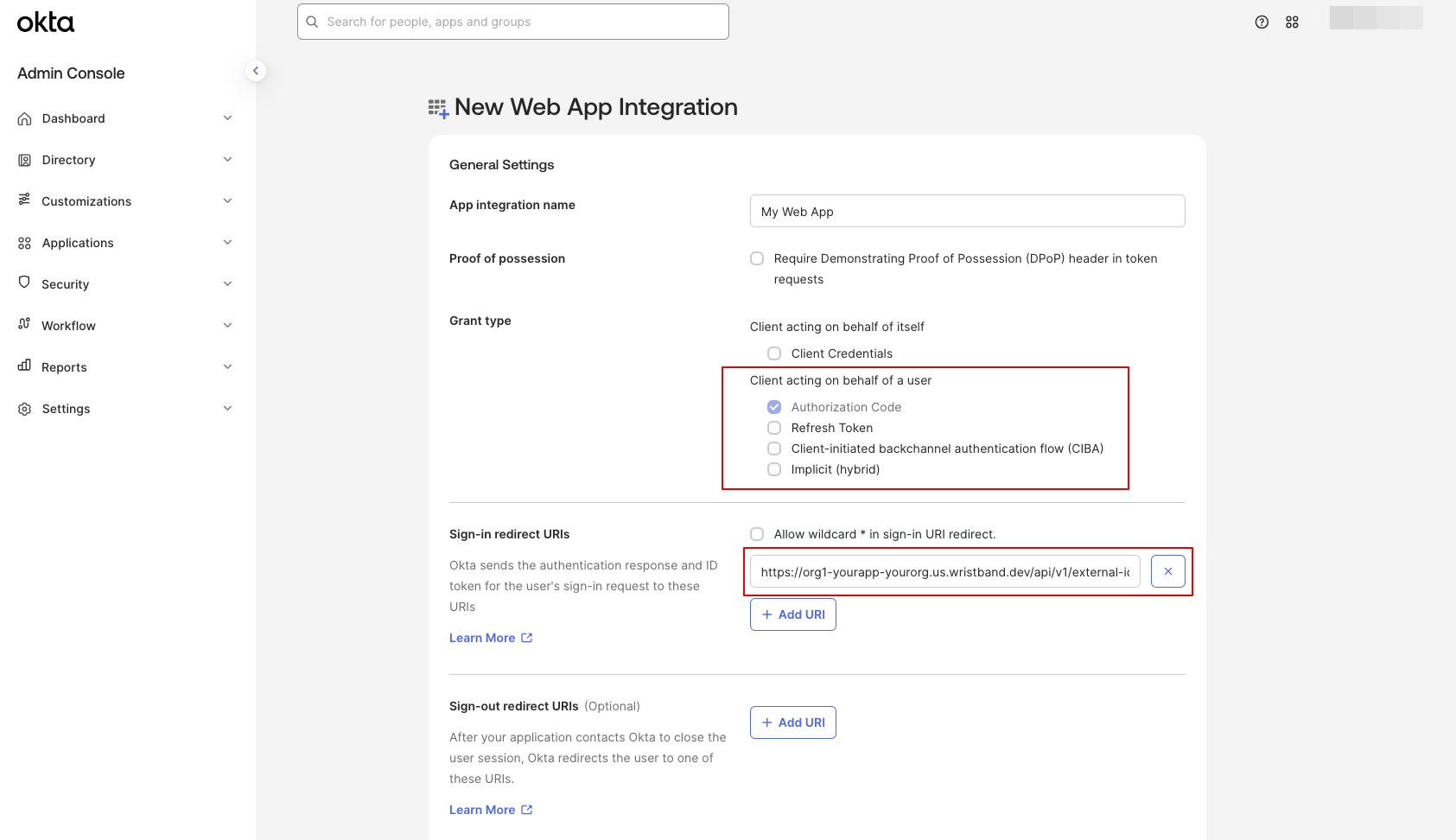Click the sign-in redirect URI text field
The image size is (1456, 840).
click(945, 571)
